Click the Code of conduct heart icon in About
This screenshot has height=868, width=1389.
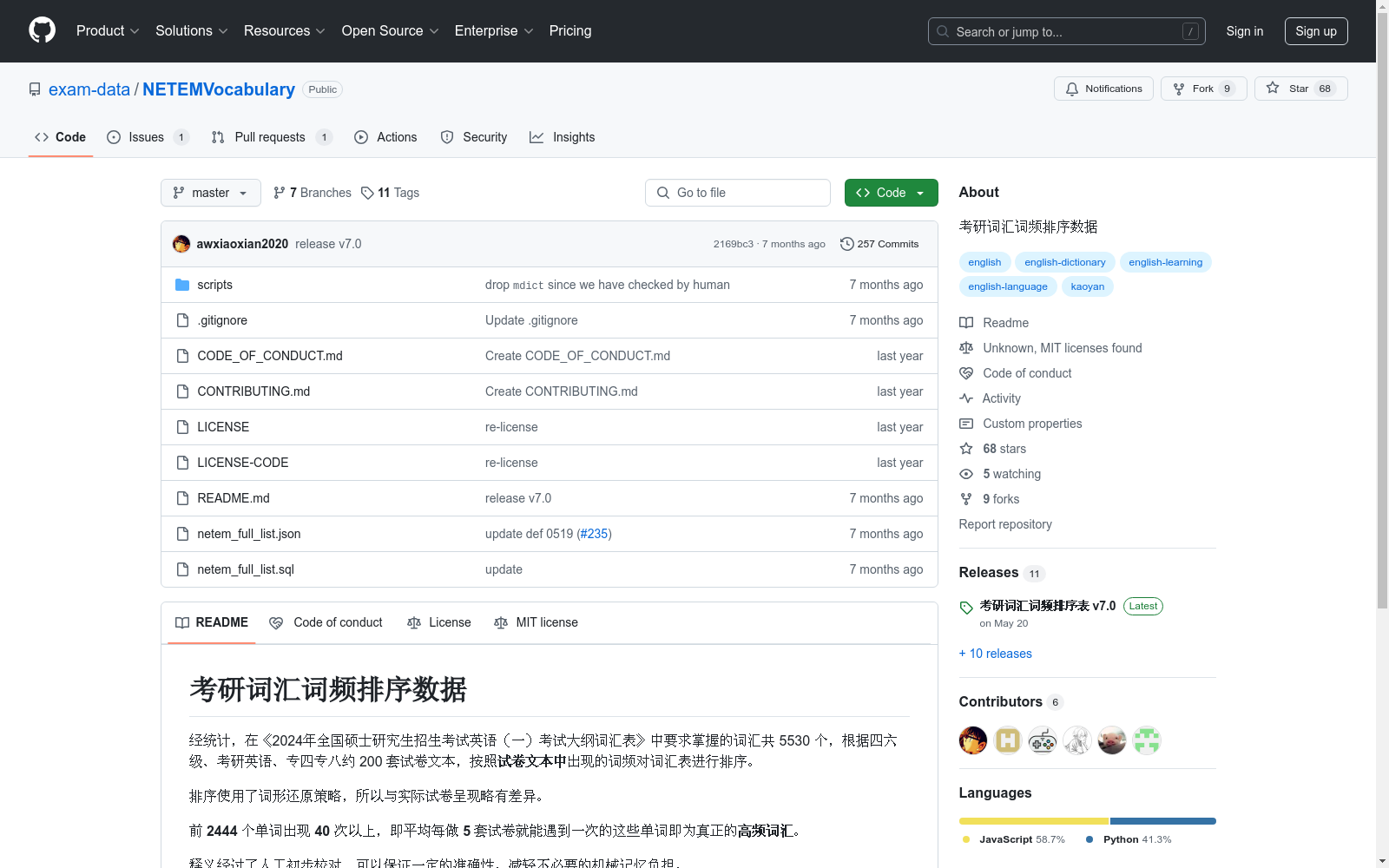966,373
